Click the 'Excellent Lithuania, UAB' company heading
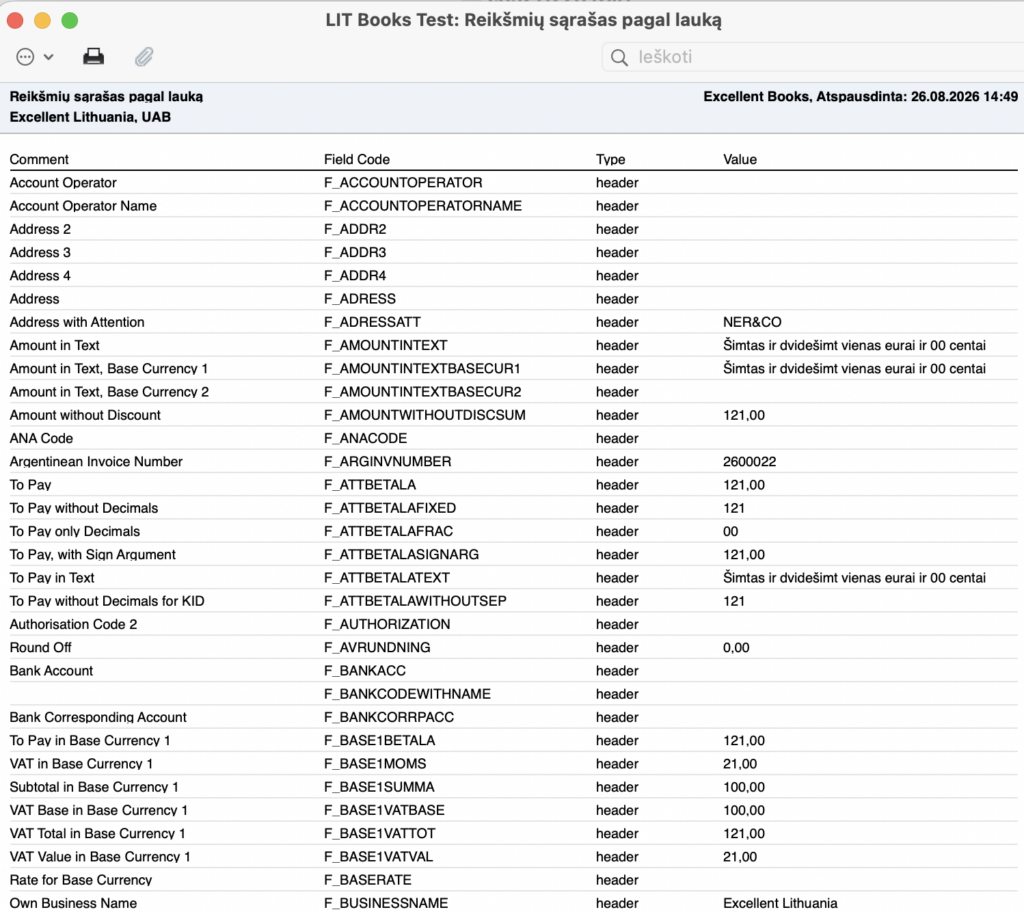 pyautogui.click(x=90, y=118)
